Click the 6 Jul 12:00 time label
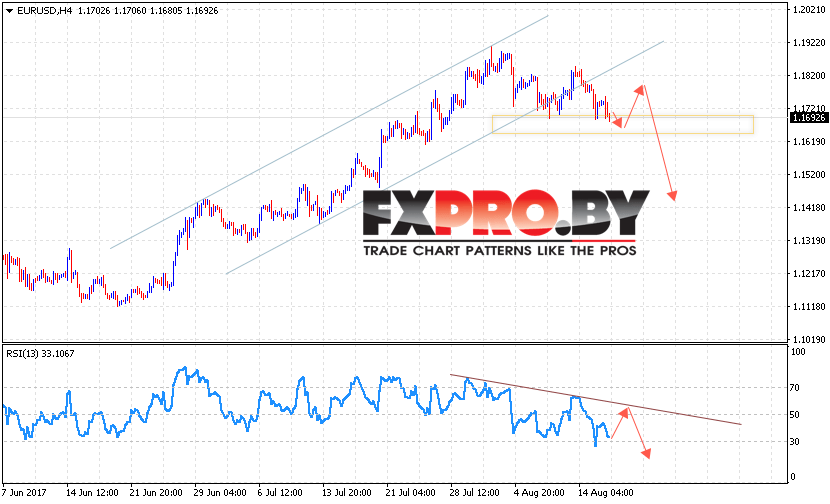 280,493
